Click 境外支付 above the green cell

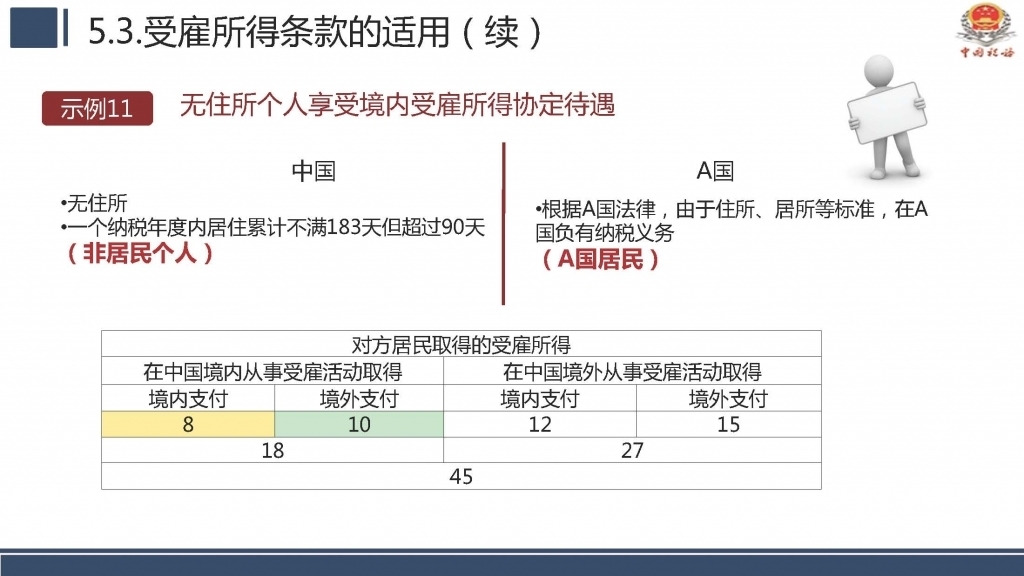359,398
